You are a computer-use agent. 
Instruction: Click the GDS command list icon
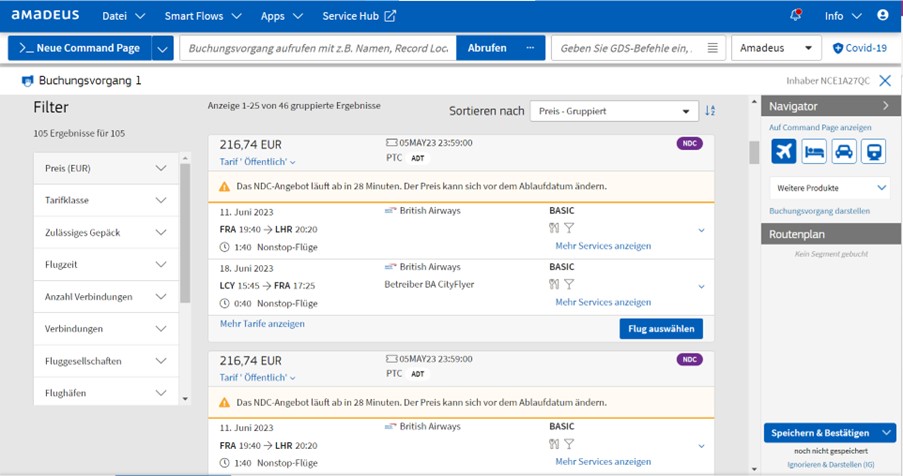click(x=712, y=48)
